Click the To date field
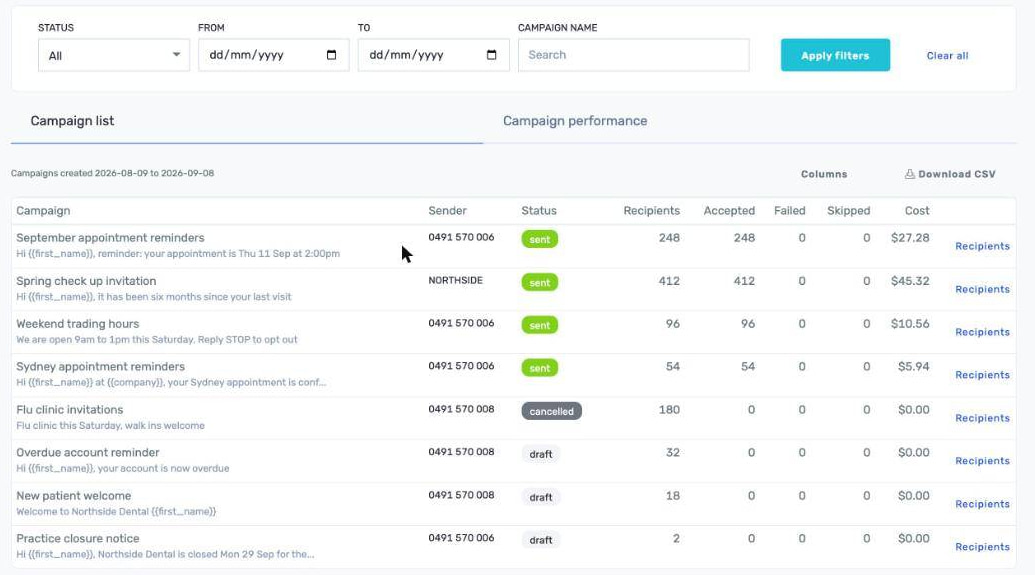The width and height of the screenshot is (1035, 575). (433, 55)
